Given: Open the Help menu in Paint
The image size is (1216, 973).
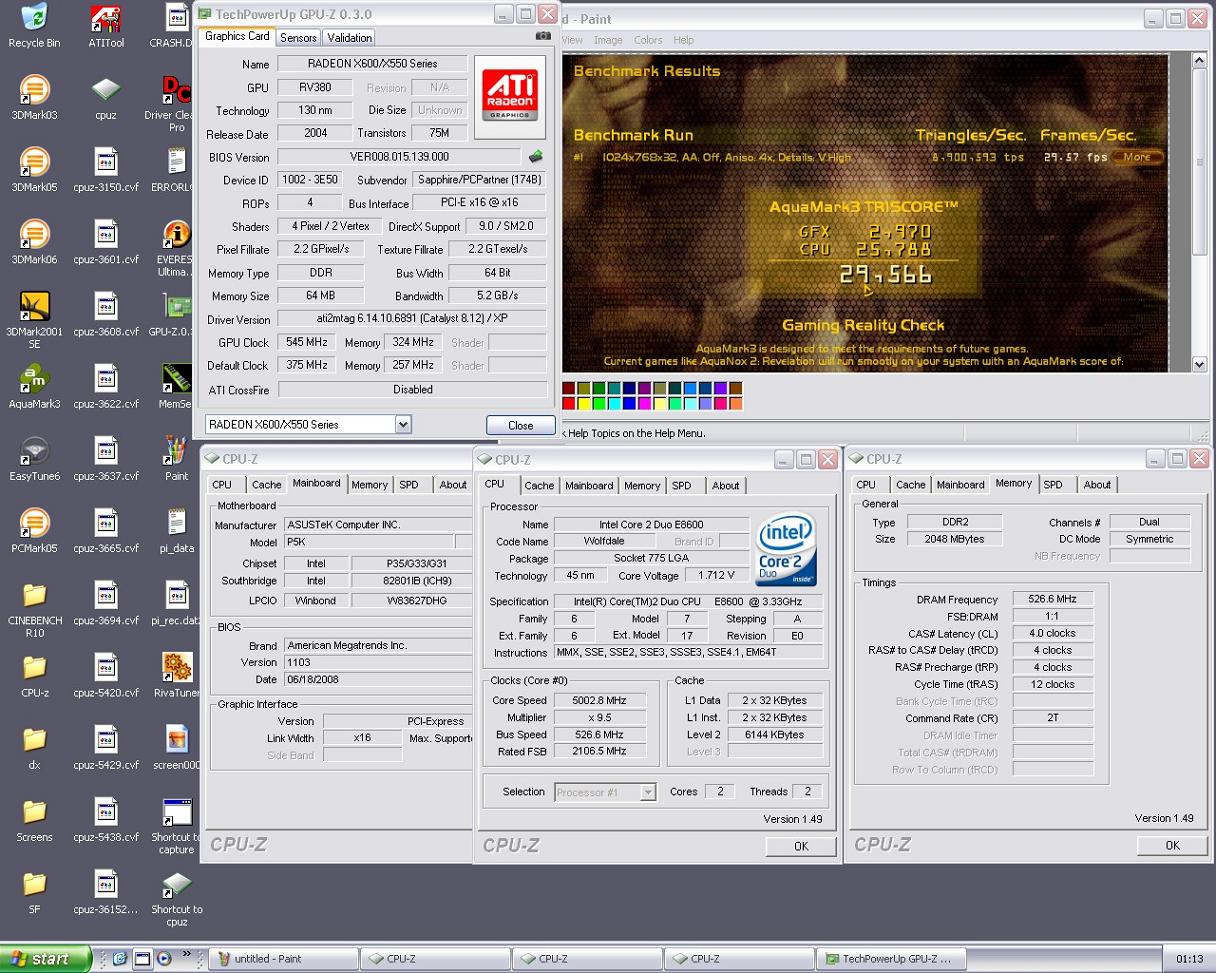Looking at the screenshot, I should [683, 40].
